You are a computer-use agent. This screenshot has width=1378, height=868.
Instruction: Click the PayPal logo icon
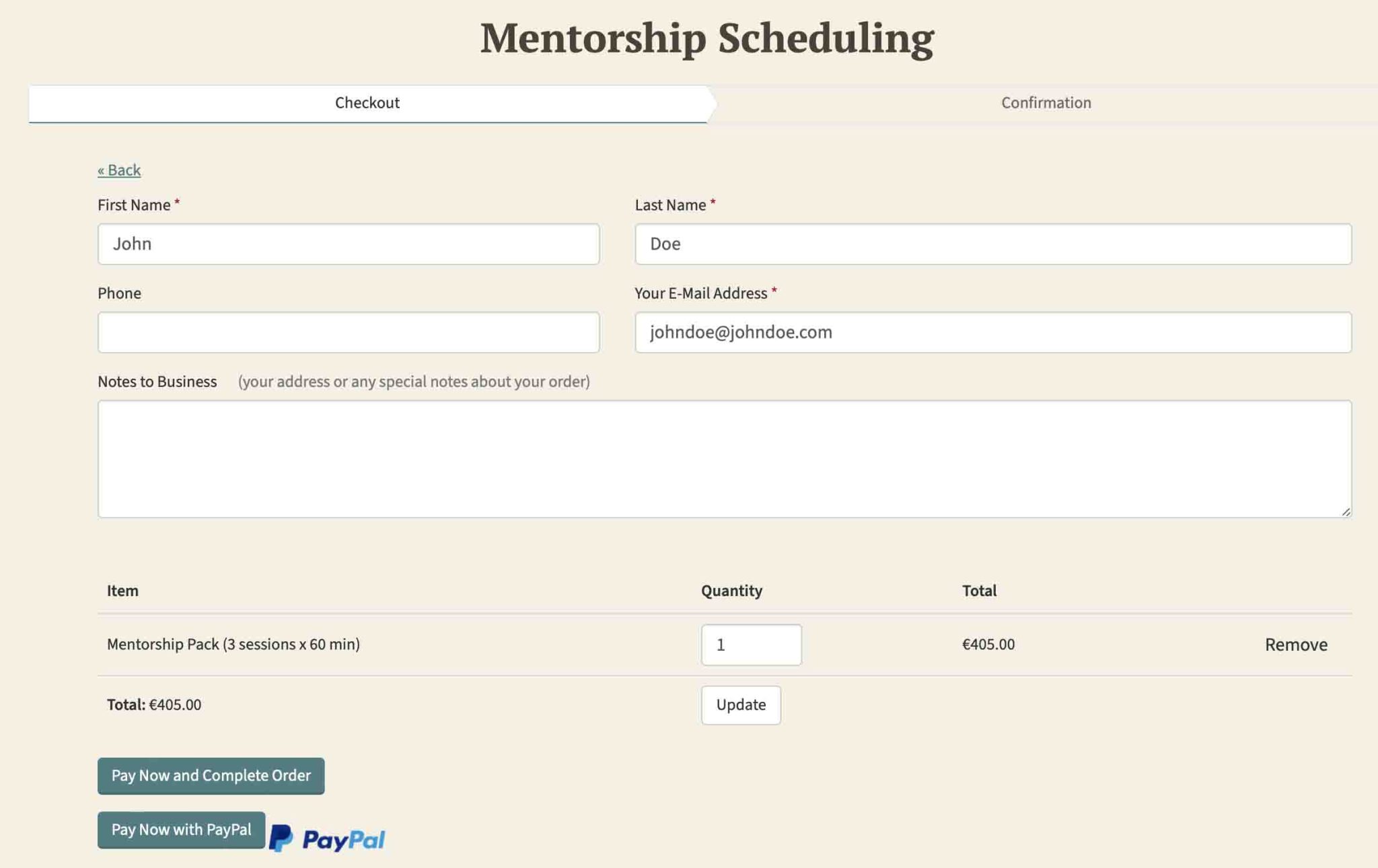tap(327, 838)
